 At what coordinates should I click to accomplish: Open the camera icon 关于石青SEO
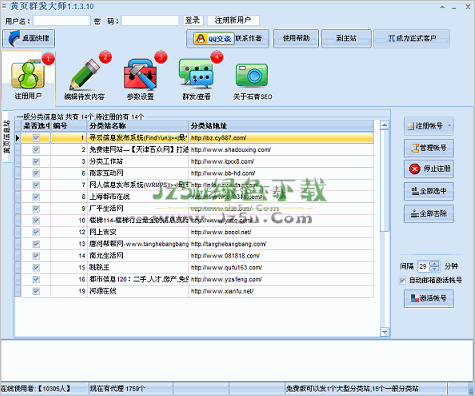(252, 80)
